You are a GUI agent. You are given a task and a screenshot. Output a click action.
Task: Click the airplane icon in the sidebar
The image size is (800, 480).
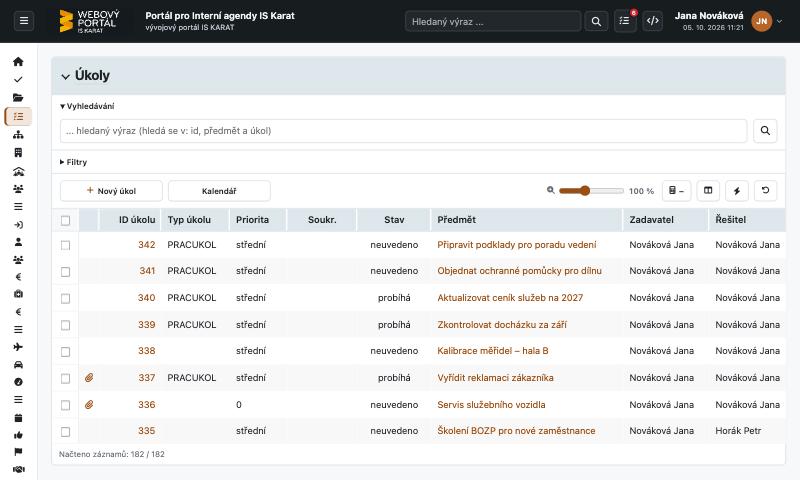(18, 347)
